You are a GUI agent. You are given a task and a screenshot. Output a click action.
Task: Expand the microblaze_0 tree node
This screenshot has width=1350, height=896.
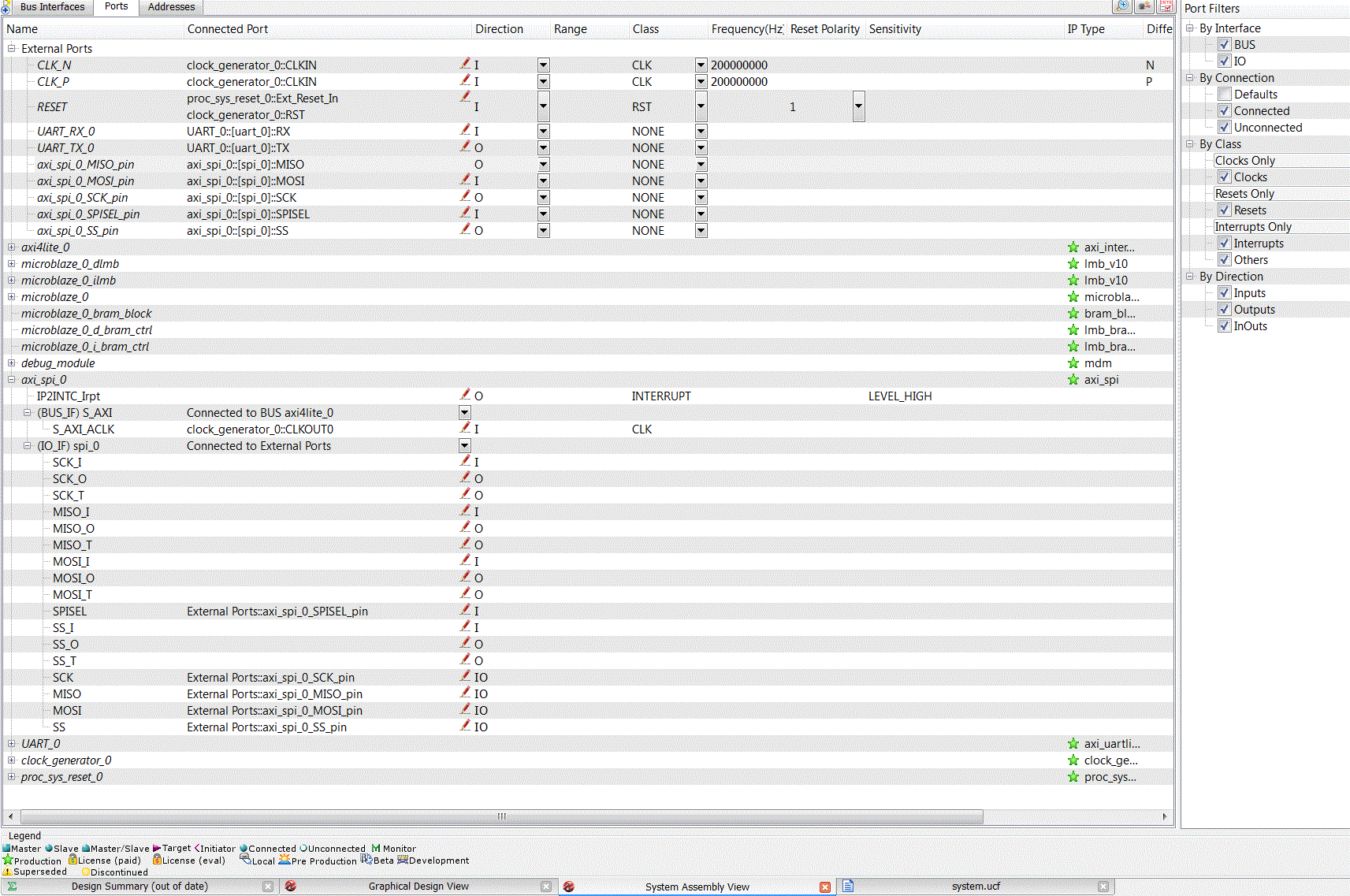pyautogui.click(x=12, y=297)
